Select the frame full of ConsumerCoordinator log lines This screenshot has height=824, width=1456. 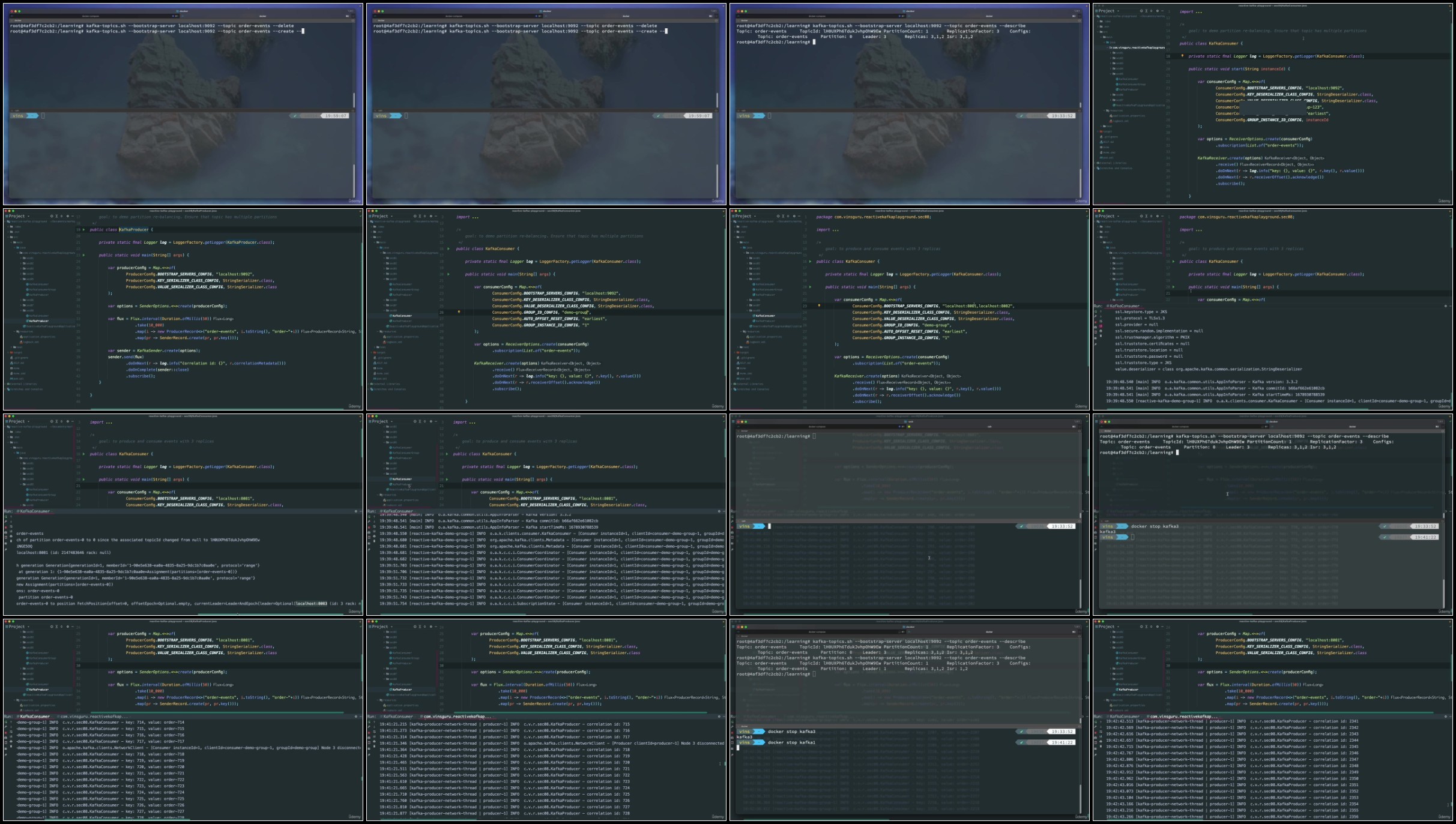click(x=546, y=514)
